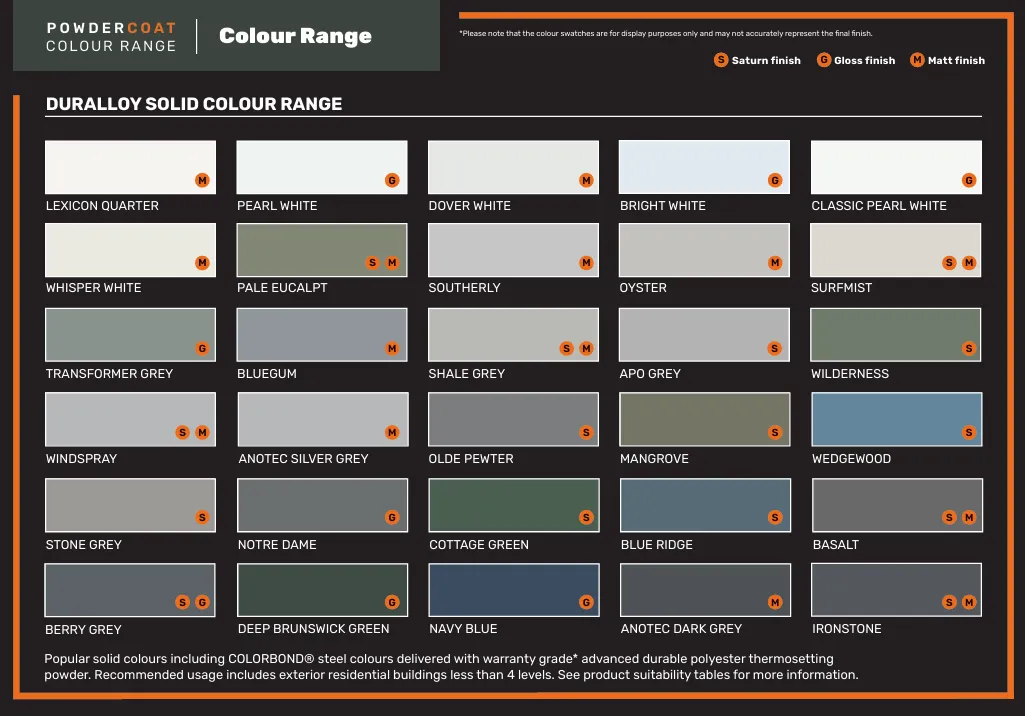Click the Gloss badge on Deep Brunswick Green

click(x=394, y=602)
